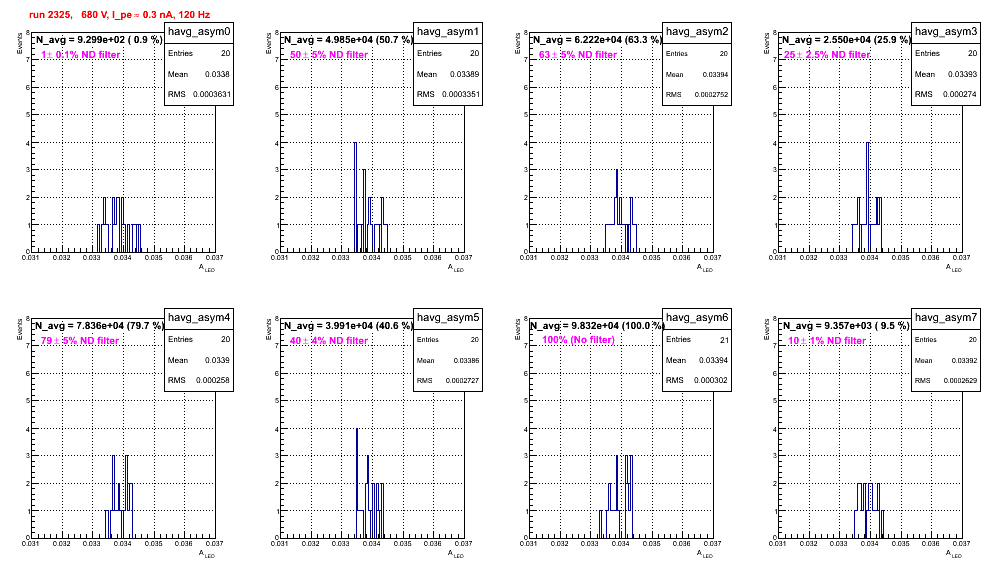Viewport: 996px width, 572px height.
Task: Click RMS 0.0002727 in havg_asym5 stats
Action: 448,380
